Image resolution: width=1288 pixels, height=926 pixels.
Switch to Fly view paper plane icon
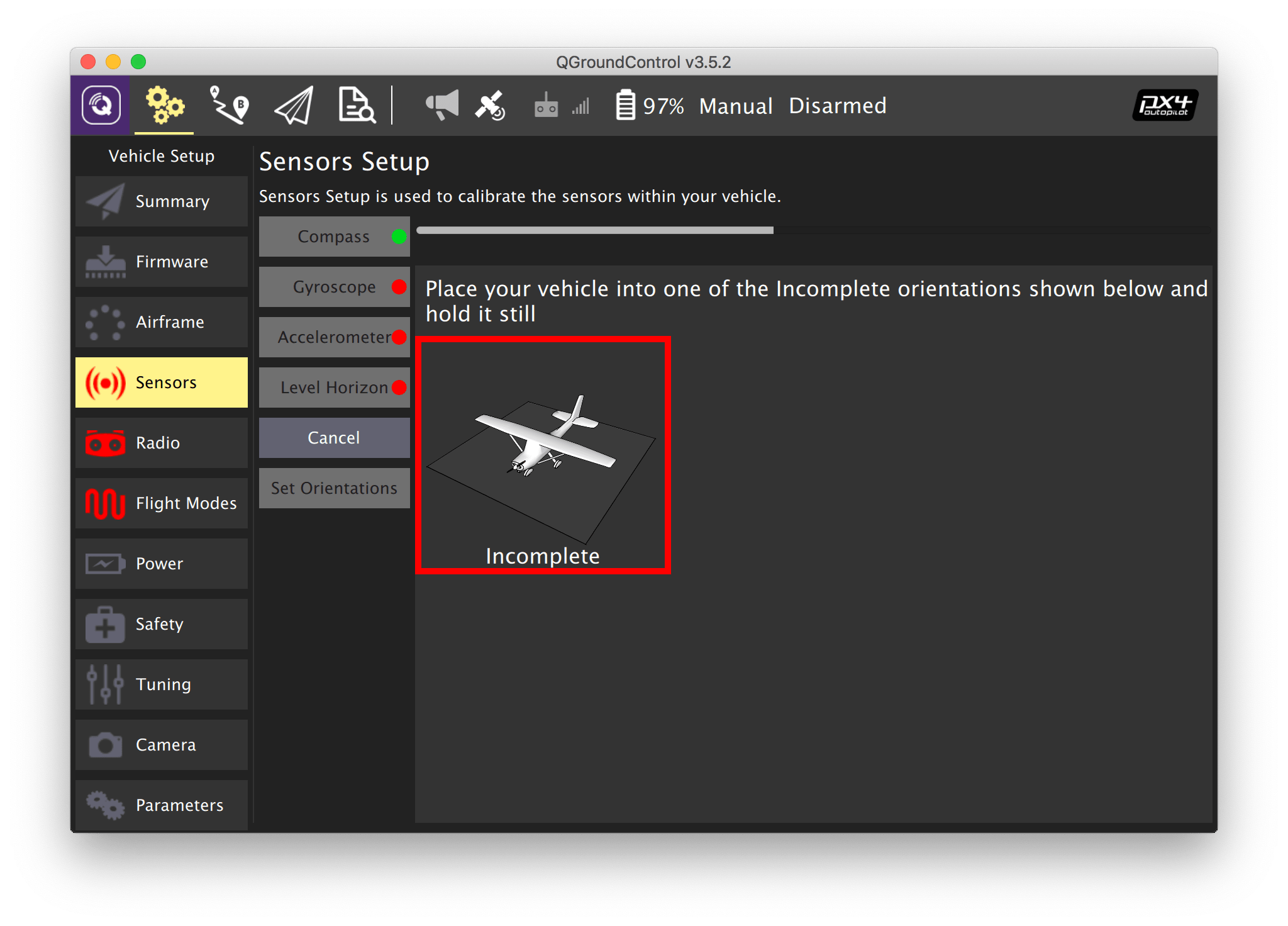[292, 106]
